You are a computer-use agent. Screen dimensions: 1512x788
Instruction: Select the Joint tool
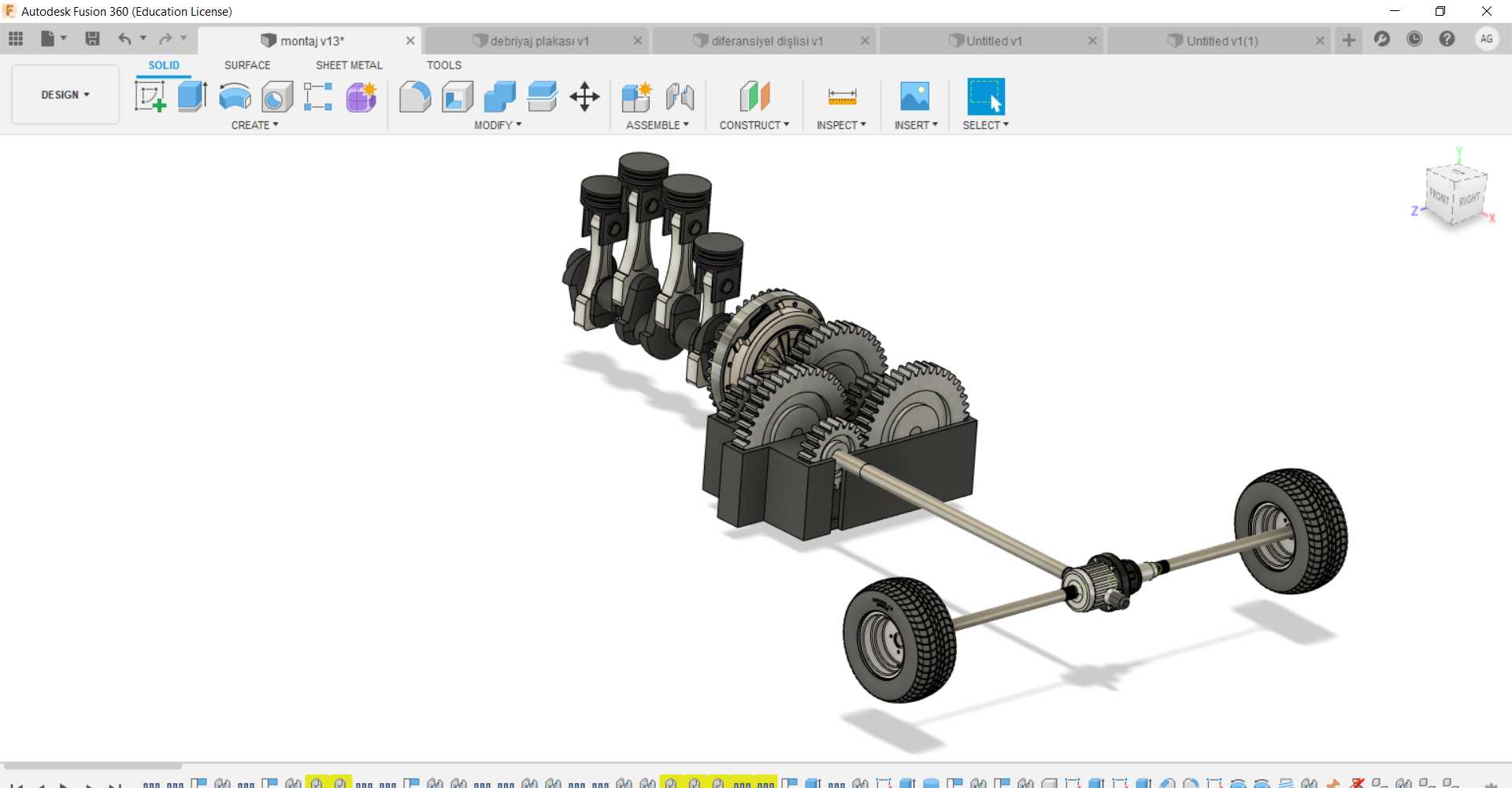pyautogui.click(x=680, y=97)
